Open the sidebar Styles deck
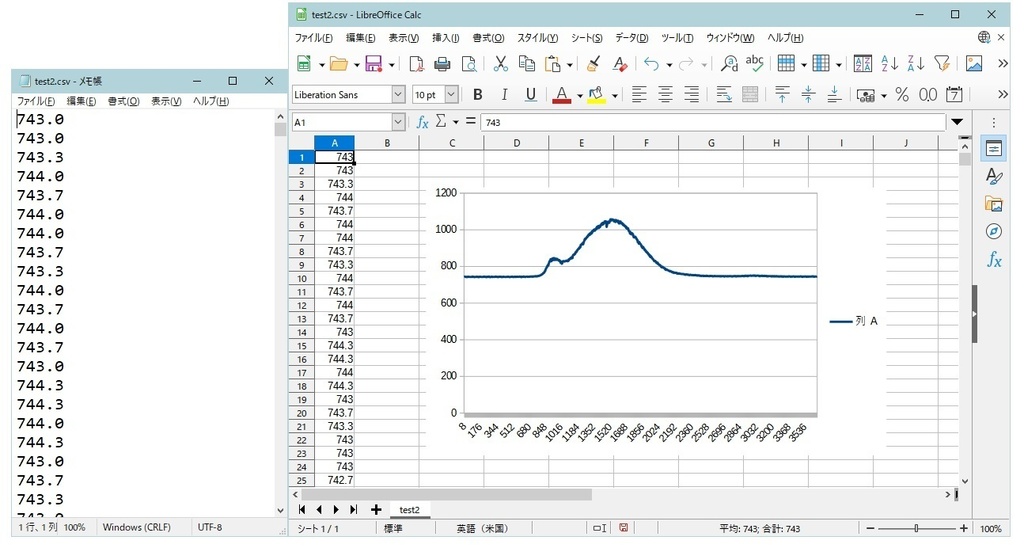1024x548 pixels. pyautogui.click(x=993, y=176)
